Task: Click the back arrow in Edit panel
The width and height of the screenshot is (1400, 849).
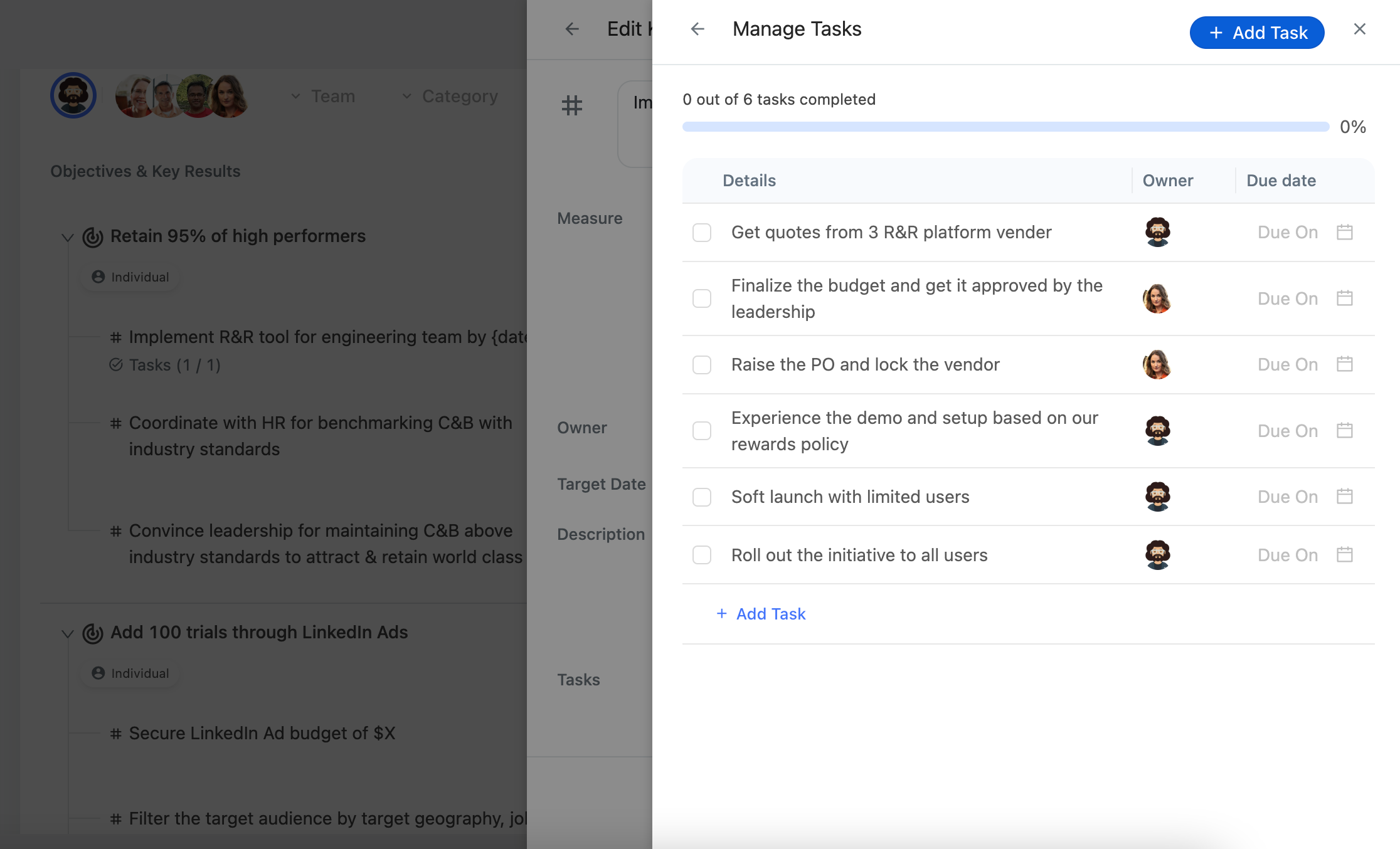Action: tap(571, 29)
